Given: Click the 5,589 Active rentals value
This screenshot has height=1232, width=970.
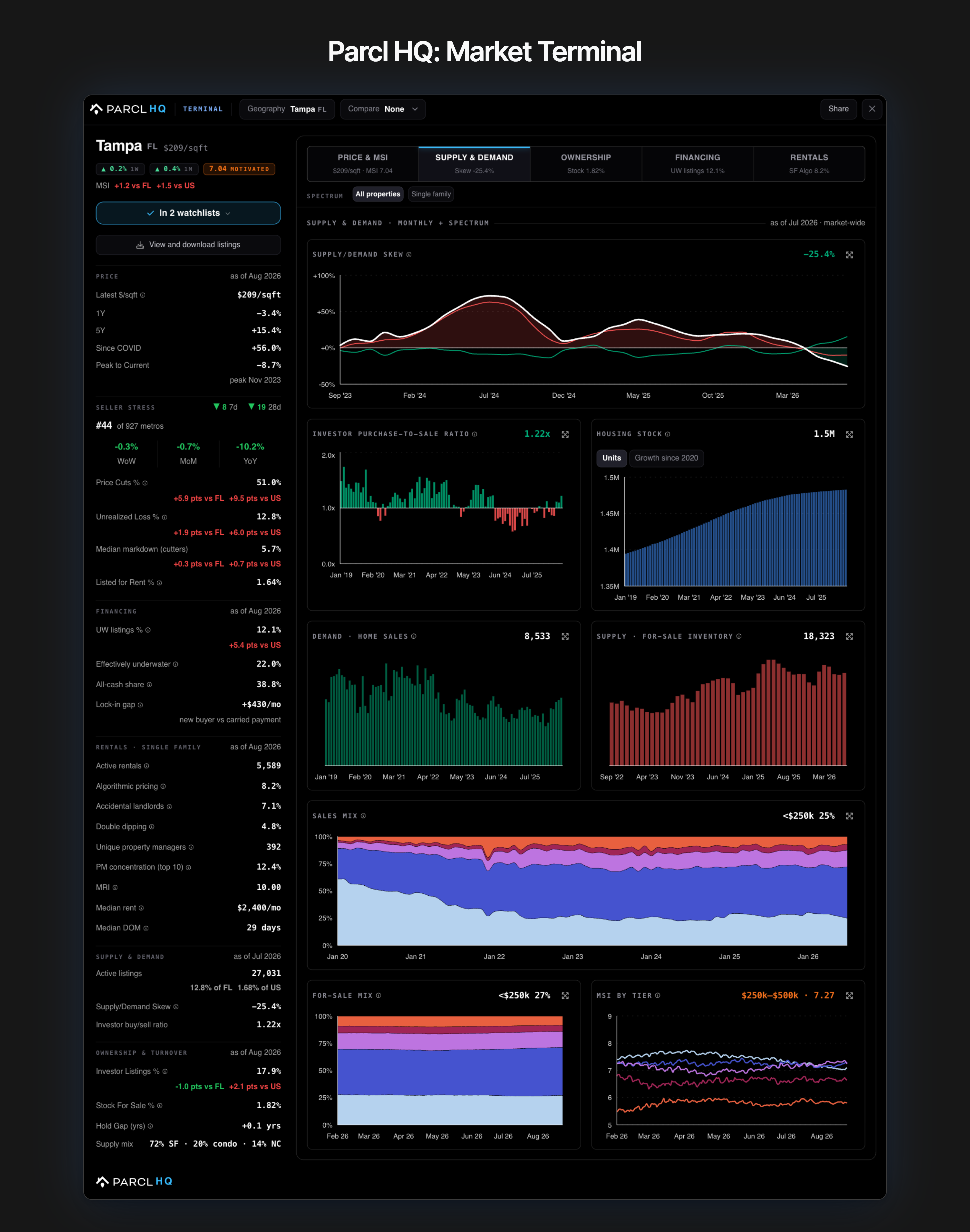Looking at the screenshot, I should tap(269, 766).
